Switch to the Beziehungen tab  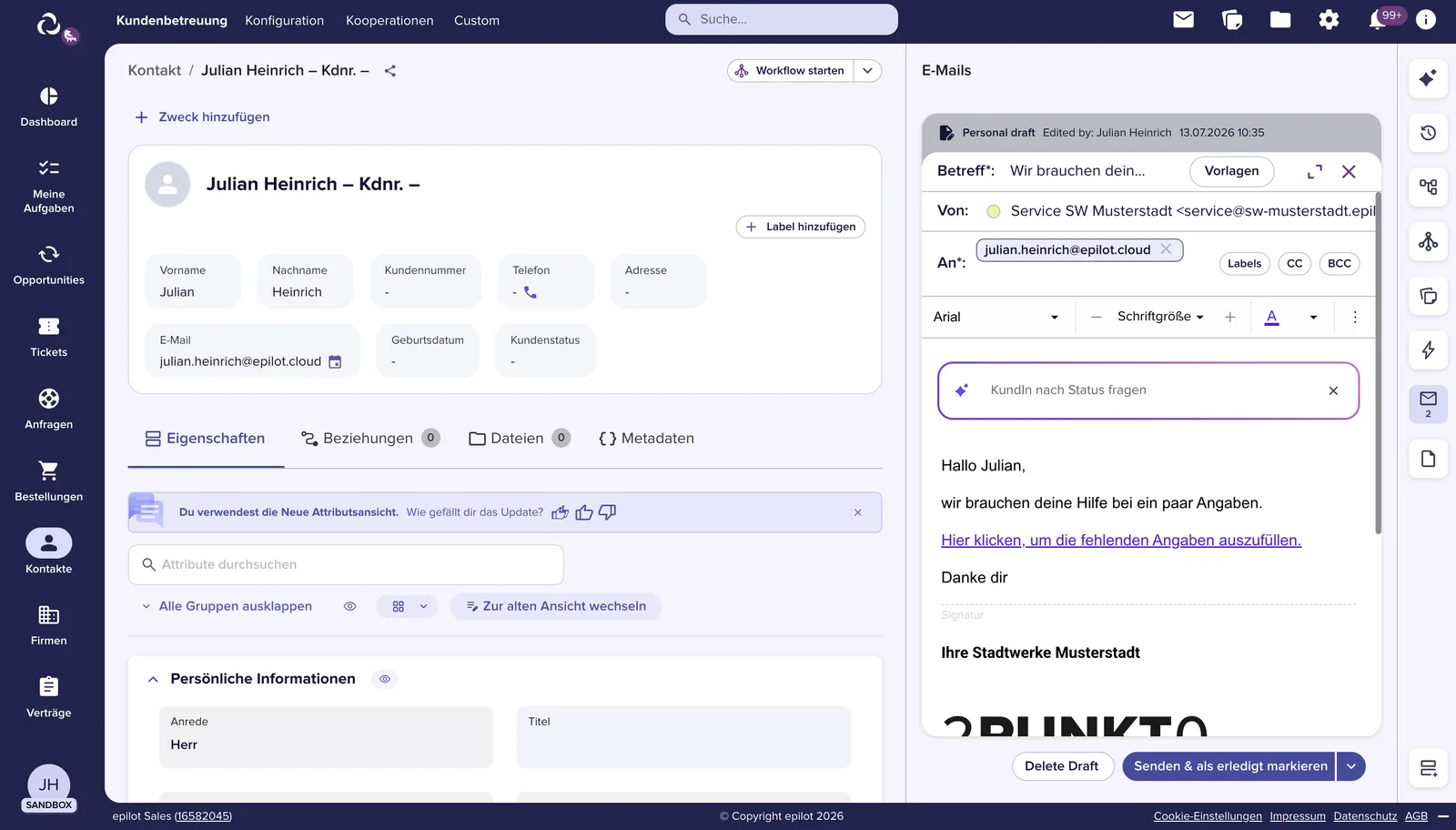(370, 439)
